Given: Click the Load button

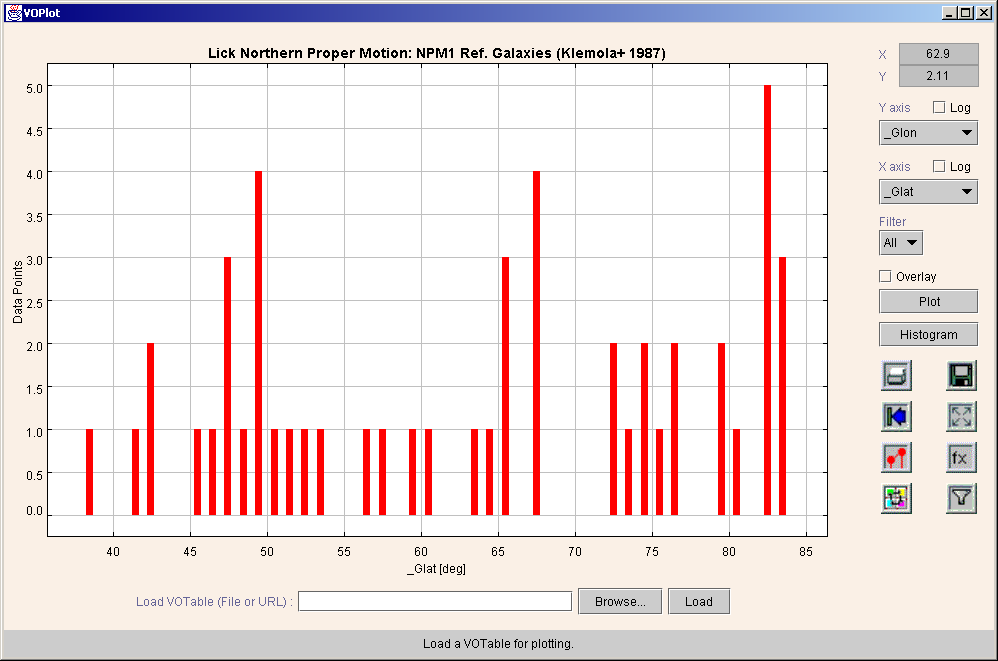Looking at the screenshot, I should [x=699, y=601].
